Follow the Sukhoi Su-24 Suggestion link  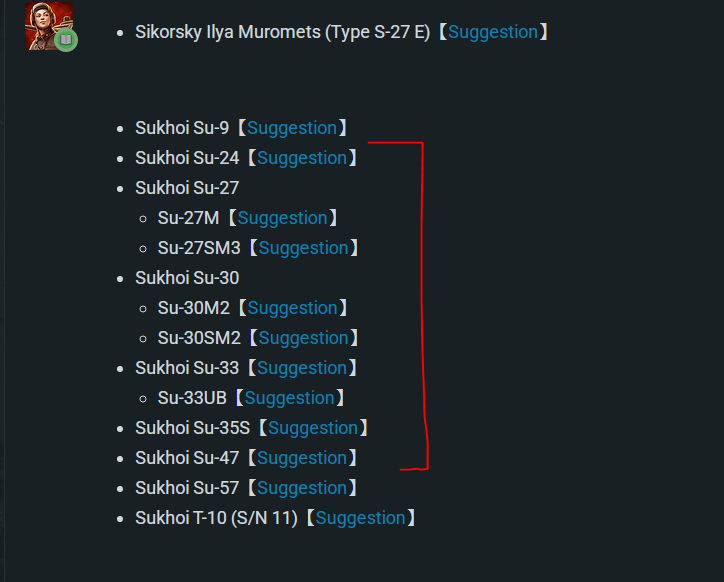click(302, 158)
